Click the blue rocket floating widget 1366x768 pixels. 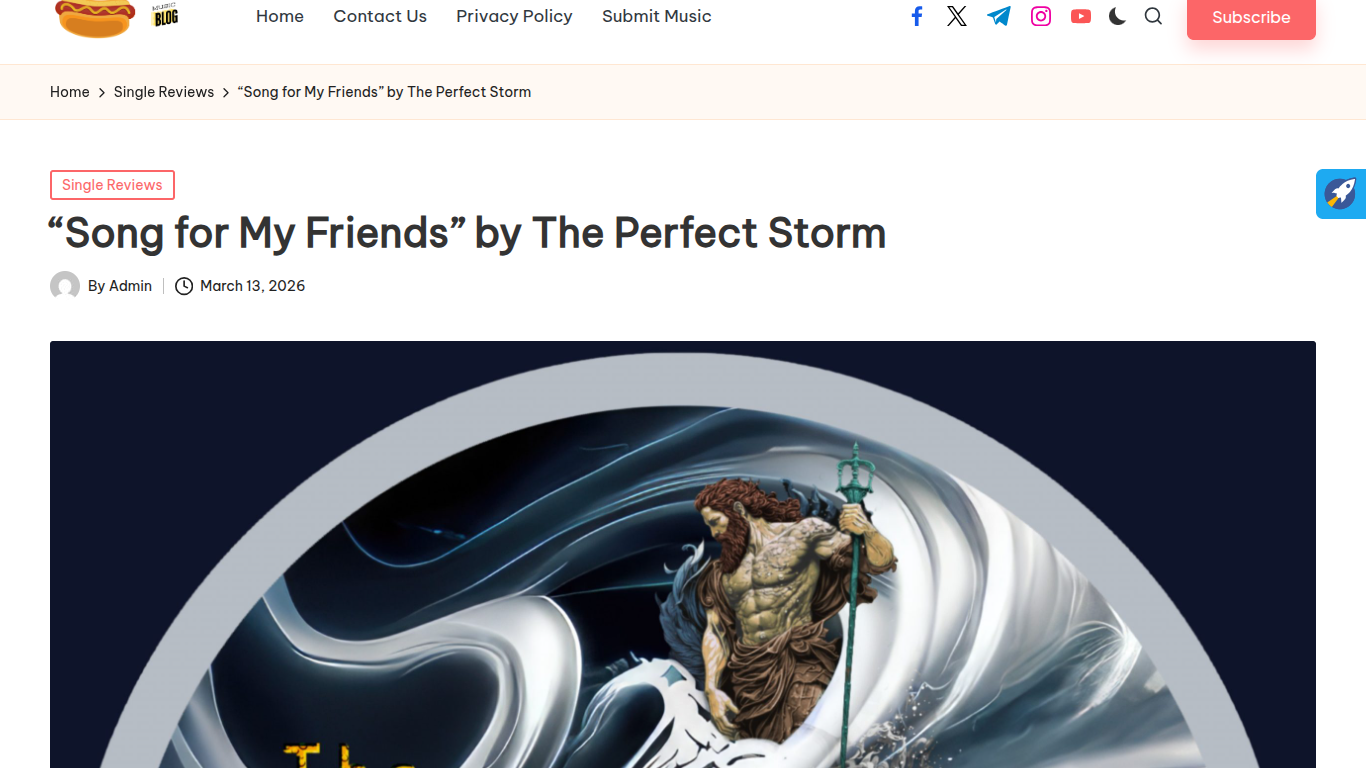[x=1341, y=193]
